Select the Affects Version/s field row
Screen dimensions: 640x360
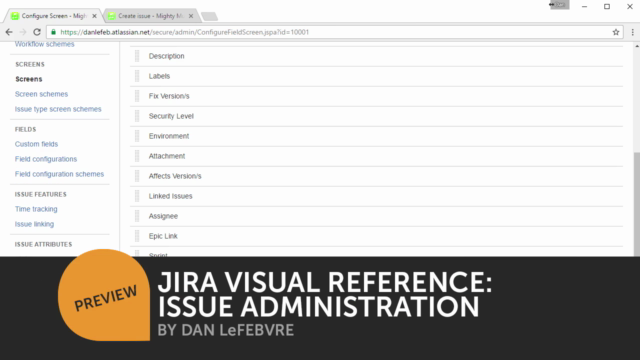376,176
